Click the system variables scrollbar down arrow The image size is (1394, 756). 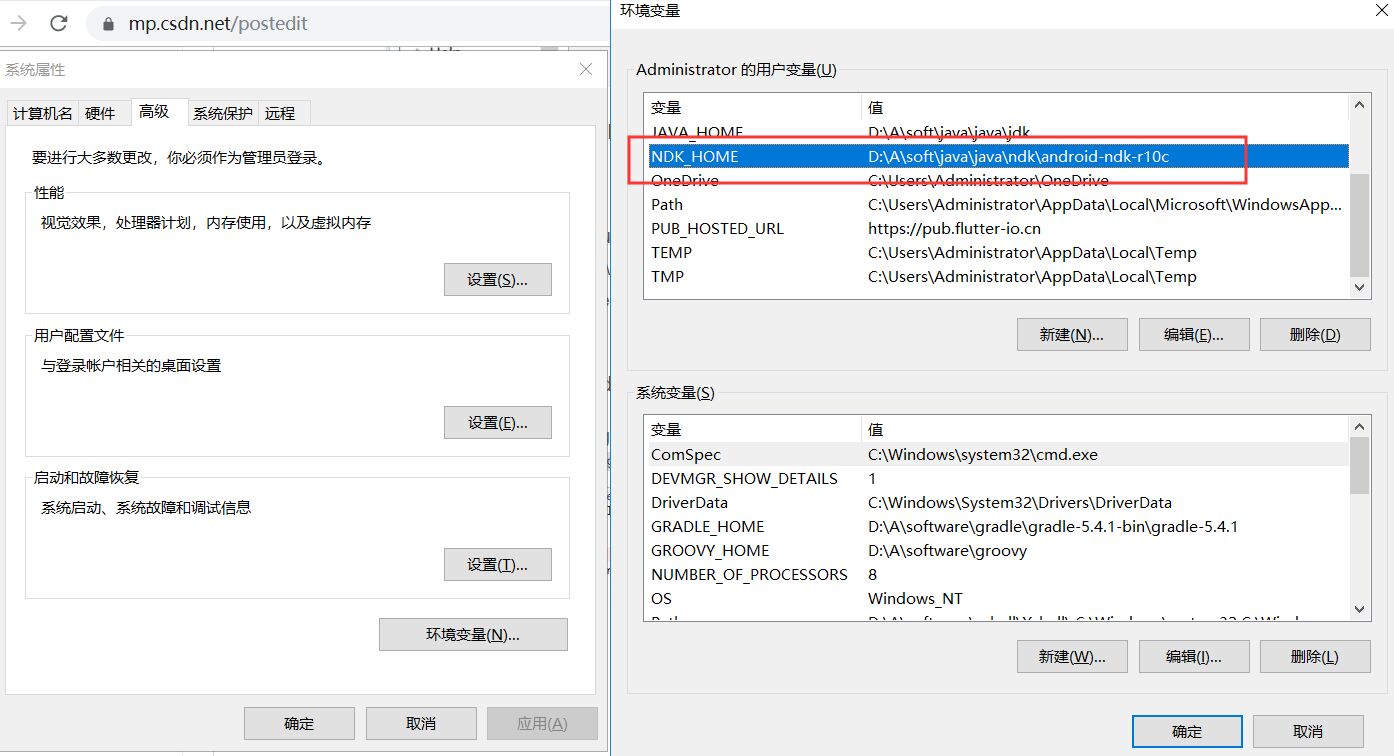click(1359, 609)
